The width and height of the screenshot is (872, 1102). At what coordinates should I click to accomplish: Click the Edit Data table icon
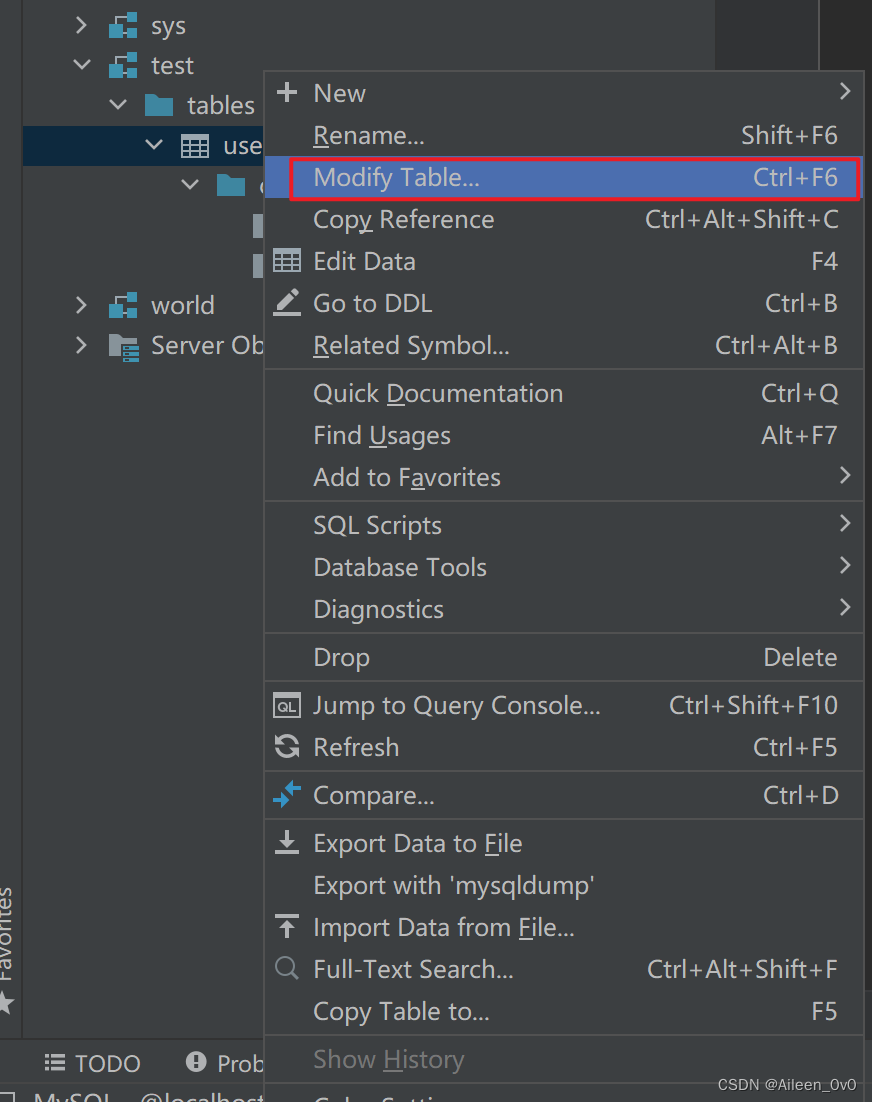tap(287, 262)
